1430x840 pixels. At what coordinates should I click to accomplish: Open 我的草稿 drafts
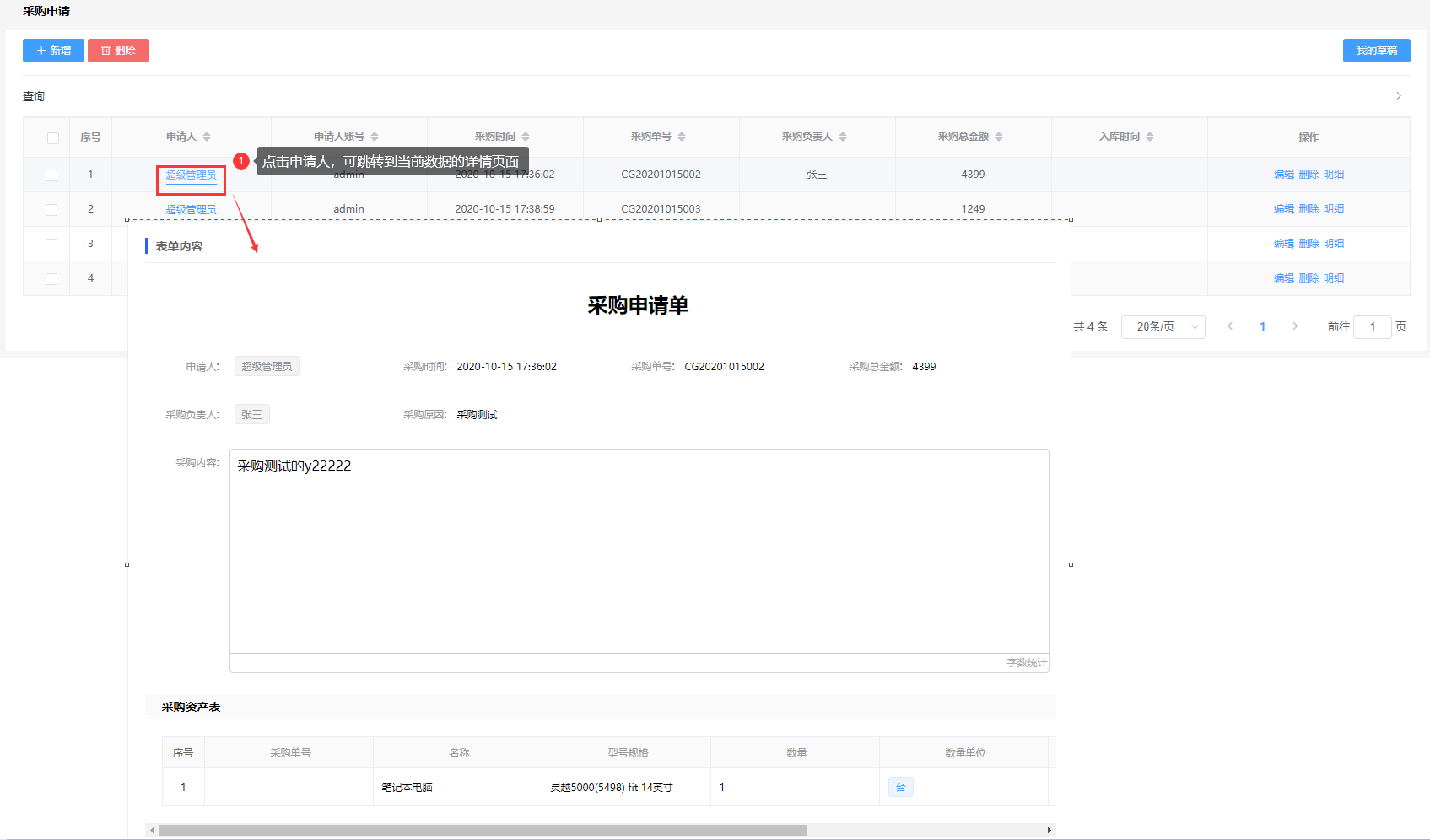point(1376,51)
